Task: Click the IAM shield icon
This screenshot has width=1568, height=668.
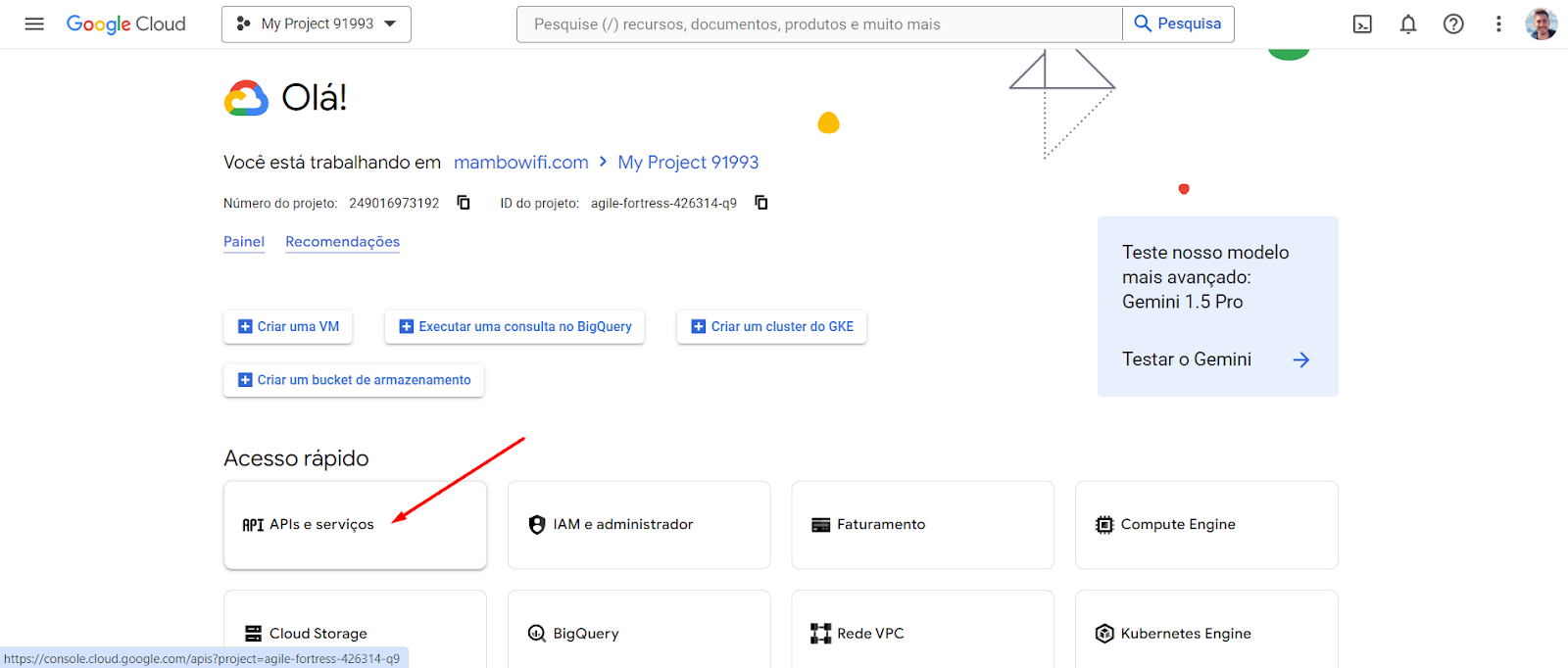Action: pyautogui.click(x=537, y=525)
